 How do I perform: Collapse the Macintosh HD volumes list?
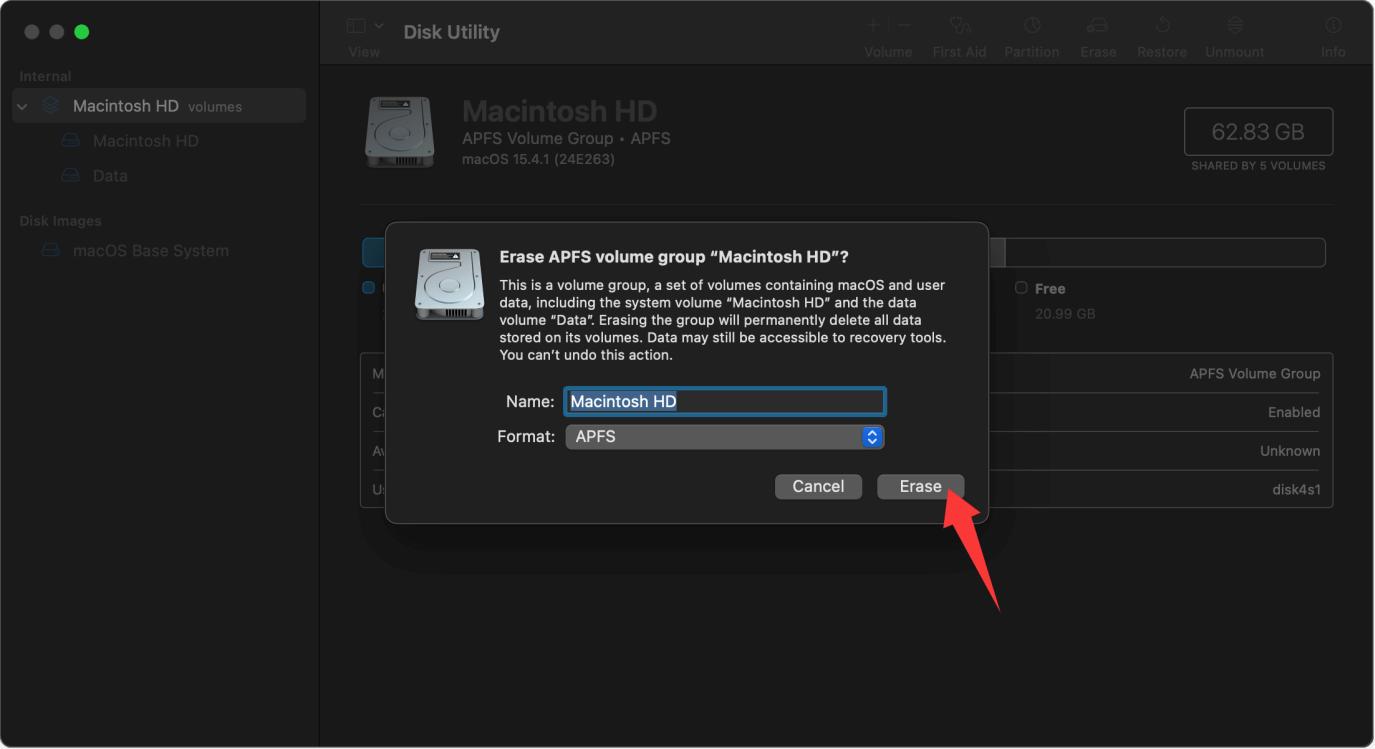point(21,105)
